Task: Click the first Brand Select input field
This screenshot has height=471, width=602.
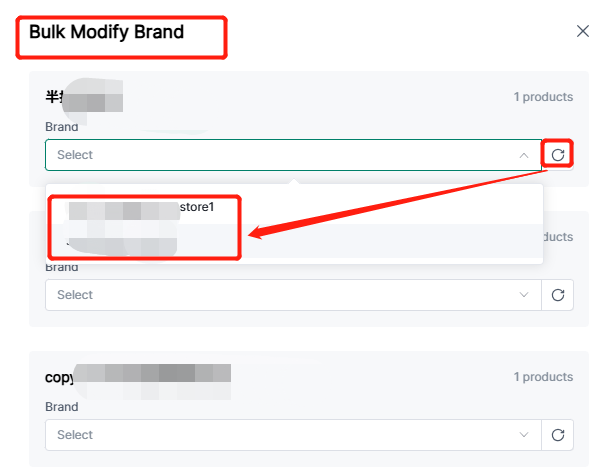Action: coord(280,155)
